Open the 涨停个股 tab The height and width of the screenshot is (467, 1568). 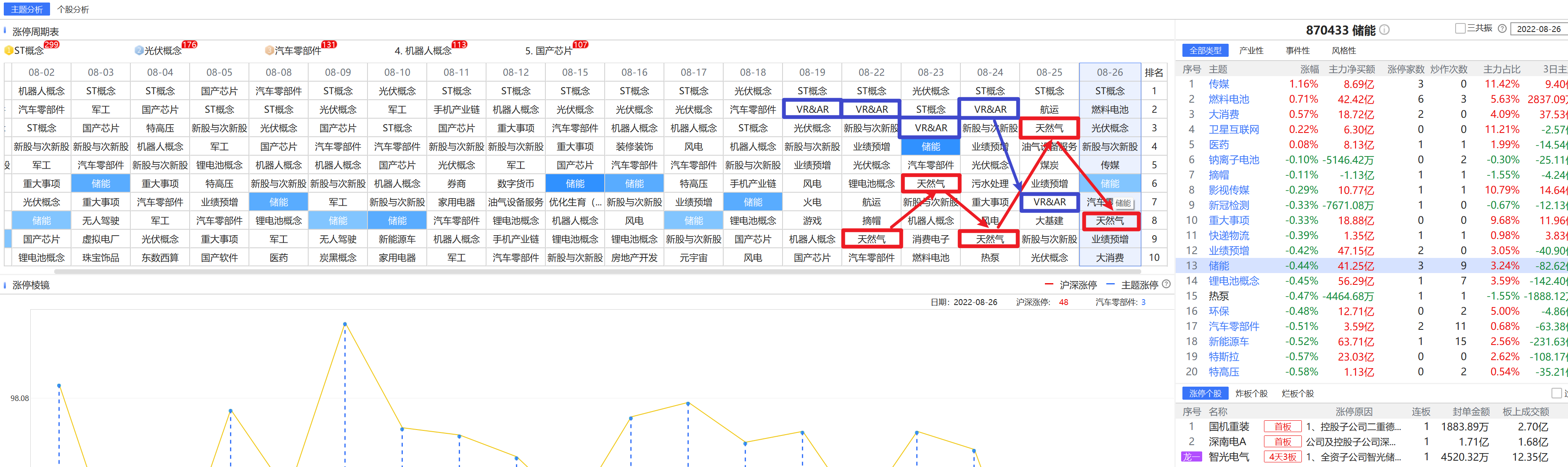pos(1205,393)
